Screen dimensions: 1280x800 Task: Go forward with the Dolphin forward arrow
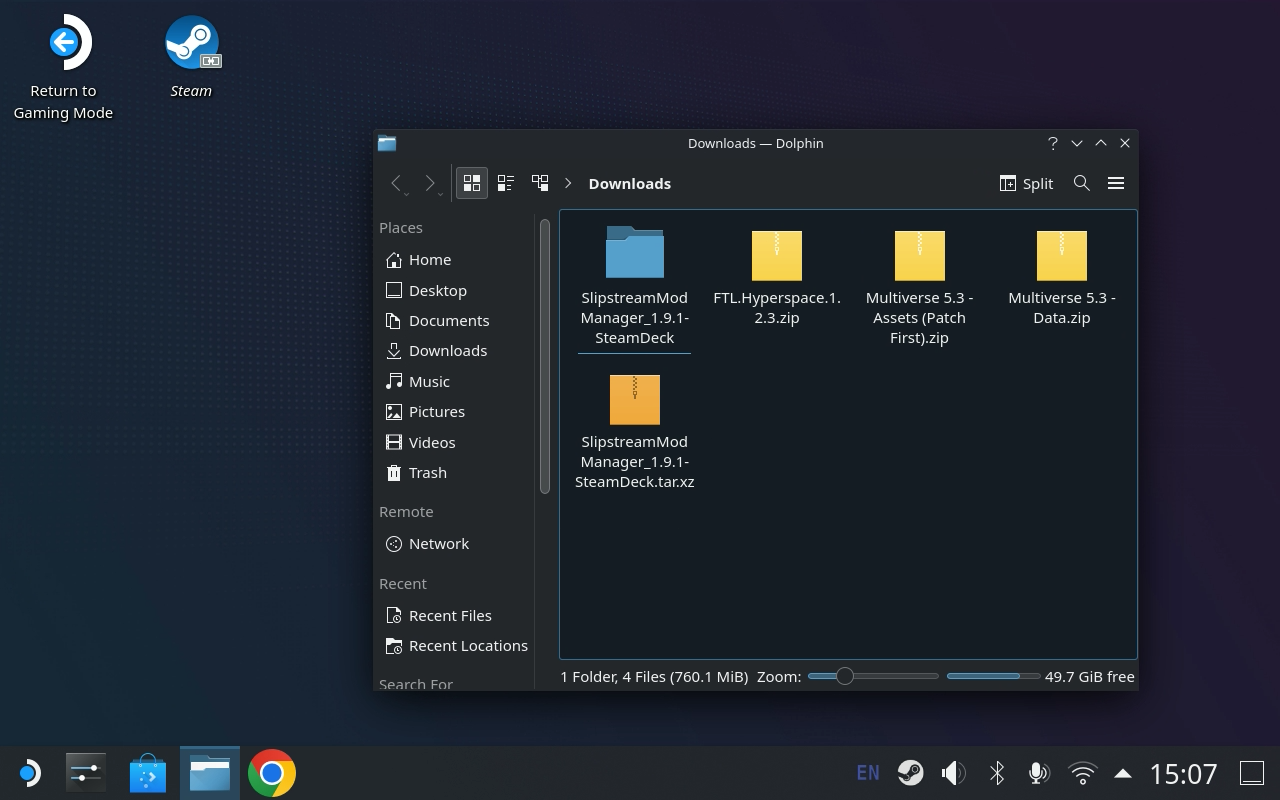[x=430, y=183]
